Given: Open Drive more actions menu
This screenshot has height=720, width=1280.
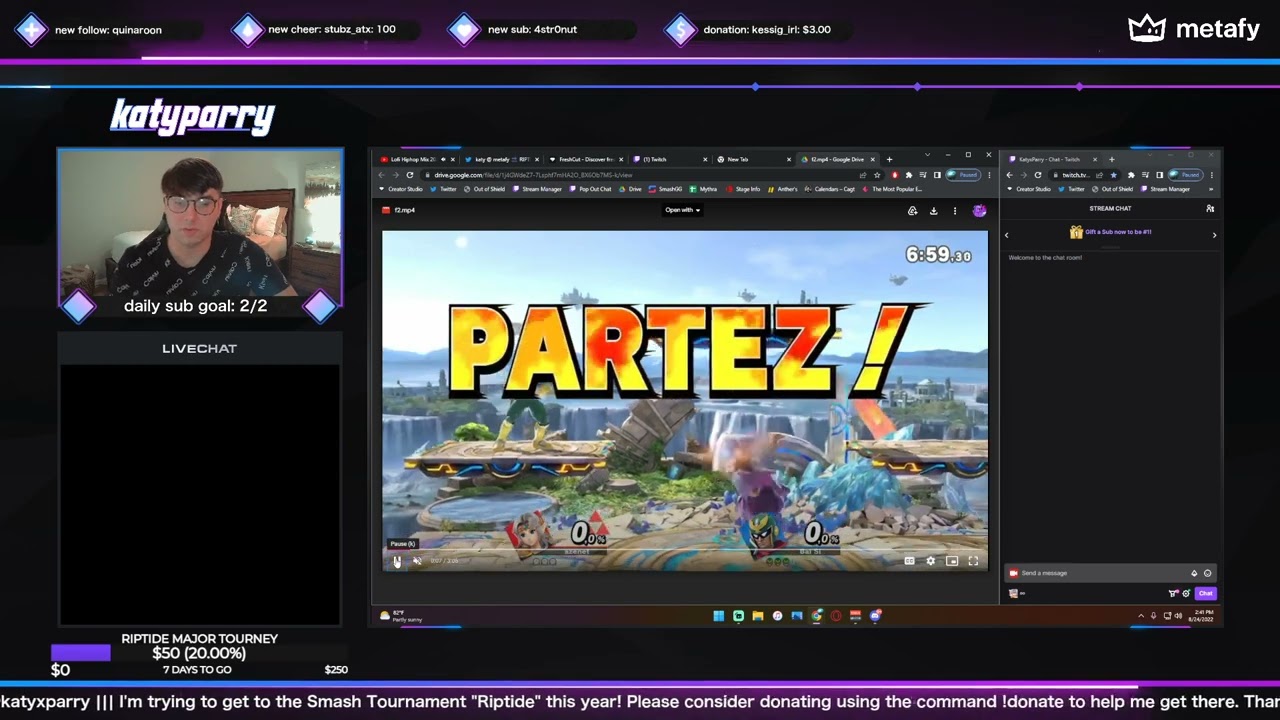Looking at the screenshot, I should pyautogui.click(x=954, y=211).
